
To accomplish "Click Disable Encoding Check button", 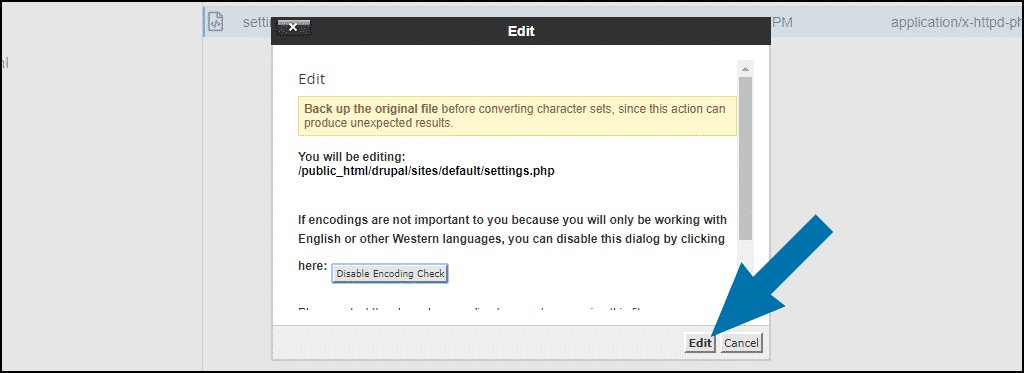I will pyautogui.click(x=390, y=274).
